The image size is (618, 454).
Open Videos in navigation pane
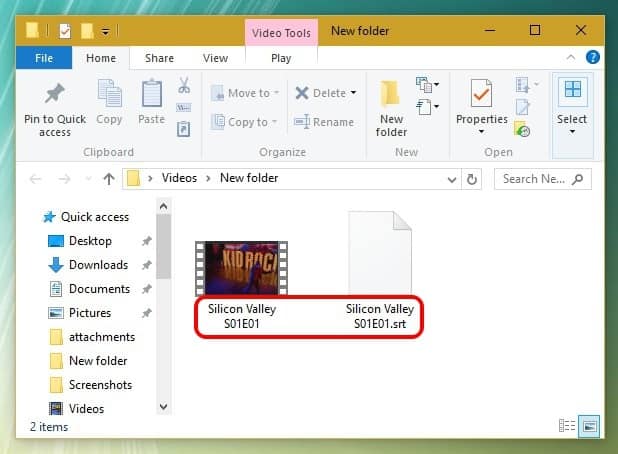(86, 409)
